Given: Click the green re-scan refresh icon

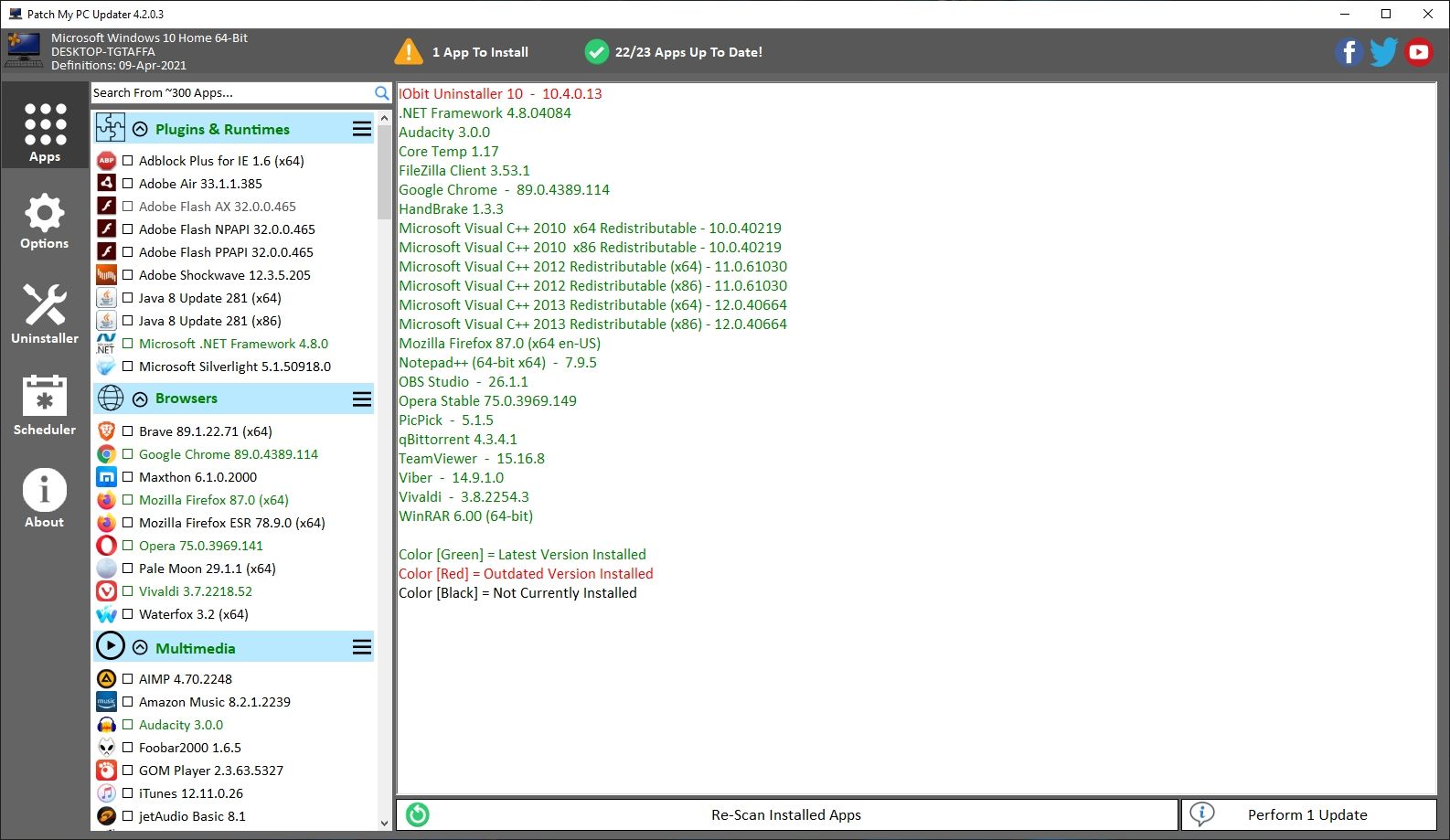Looking at the screenshot, I should click(x=418, y=814).
